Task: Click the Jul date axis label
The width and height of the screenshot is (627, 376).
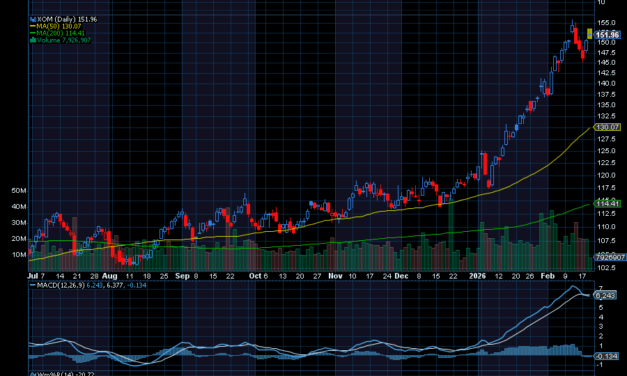Action: (x=33, y=276)
